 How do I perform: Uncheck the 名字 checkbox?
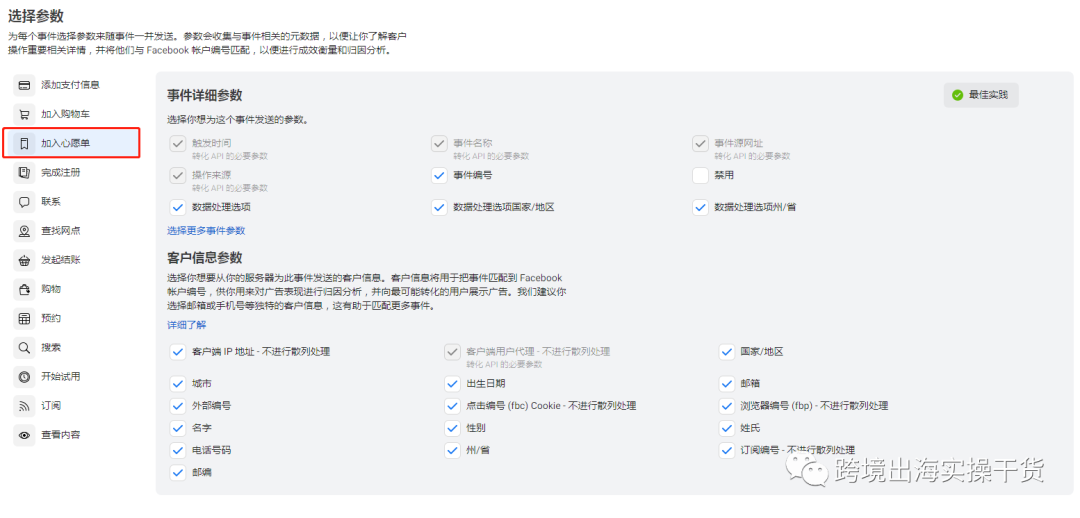178,428
